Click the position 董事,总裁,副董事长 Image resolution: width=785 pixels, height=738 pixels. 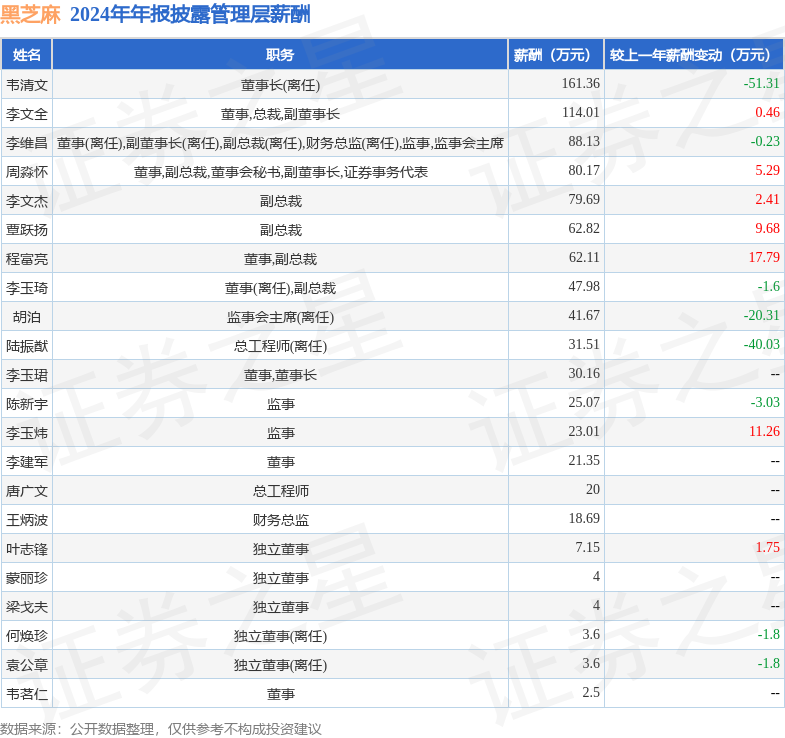280,114
